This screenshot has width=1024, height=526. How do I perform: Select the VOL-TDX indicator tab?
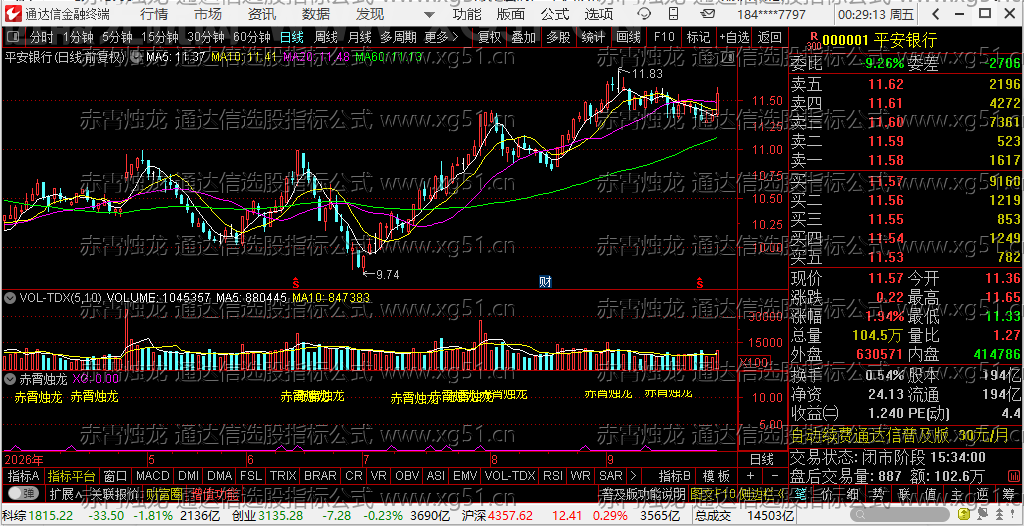coord(510,476)
